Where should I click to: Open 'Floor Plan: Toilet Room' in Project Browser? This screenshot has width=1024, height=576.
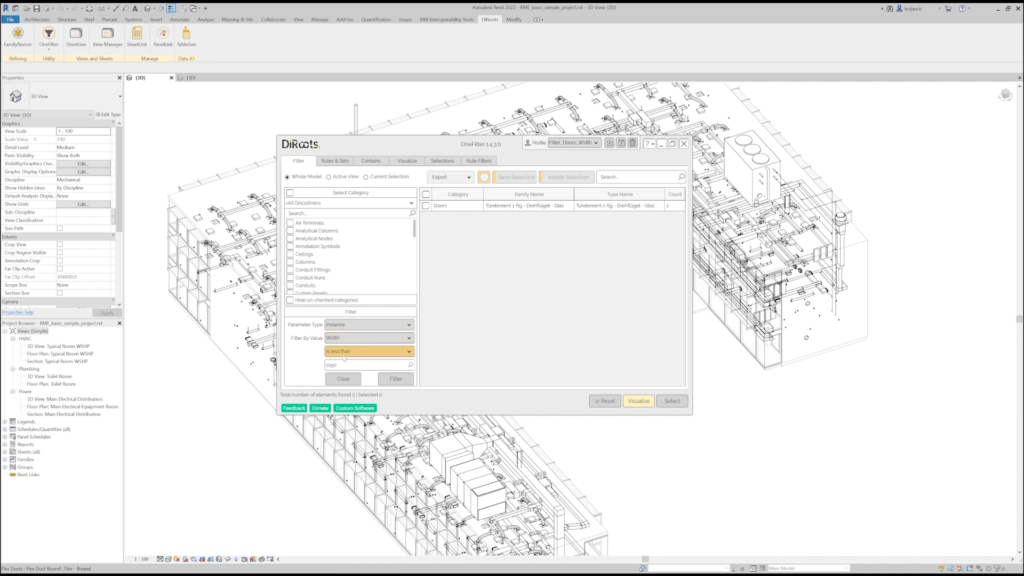click(x=51, y=384)
